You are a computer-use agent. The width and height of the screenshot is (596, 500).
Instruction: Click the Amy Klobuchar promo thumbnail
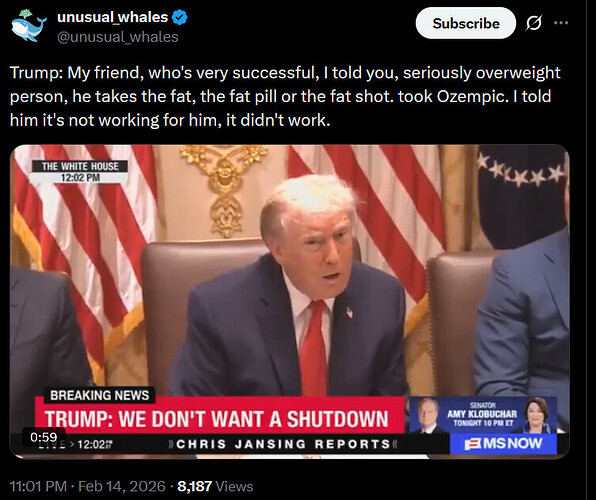pos(483,415)
